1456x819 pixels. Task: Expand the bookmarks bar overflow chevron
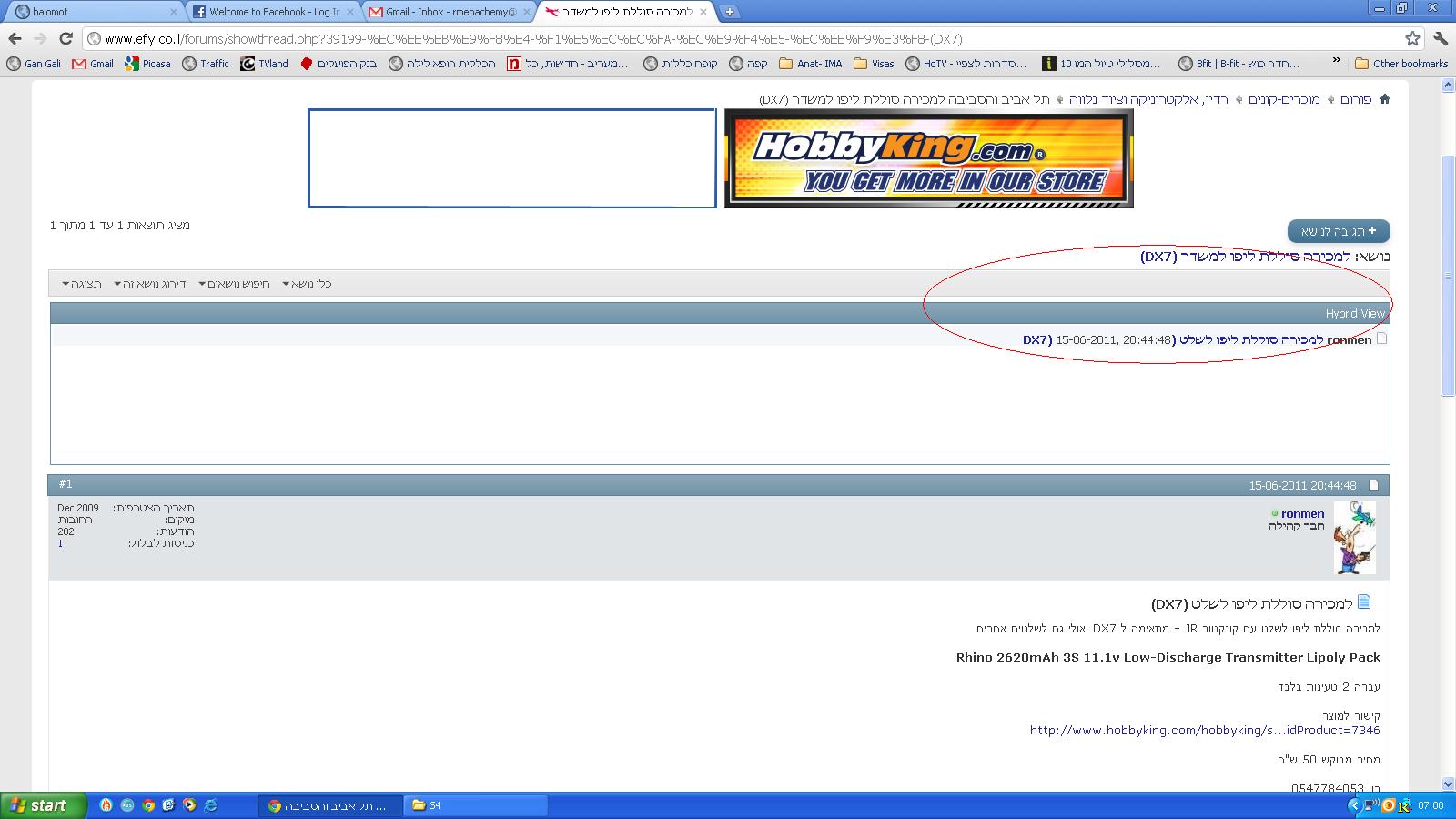point(1336,61)
